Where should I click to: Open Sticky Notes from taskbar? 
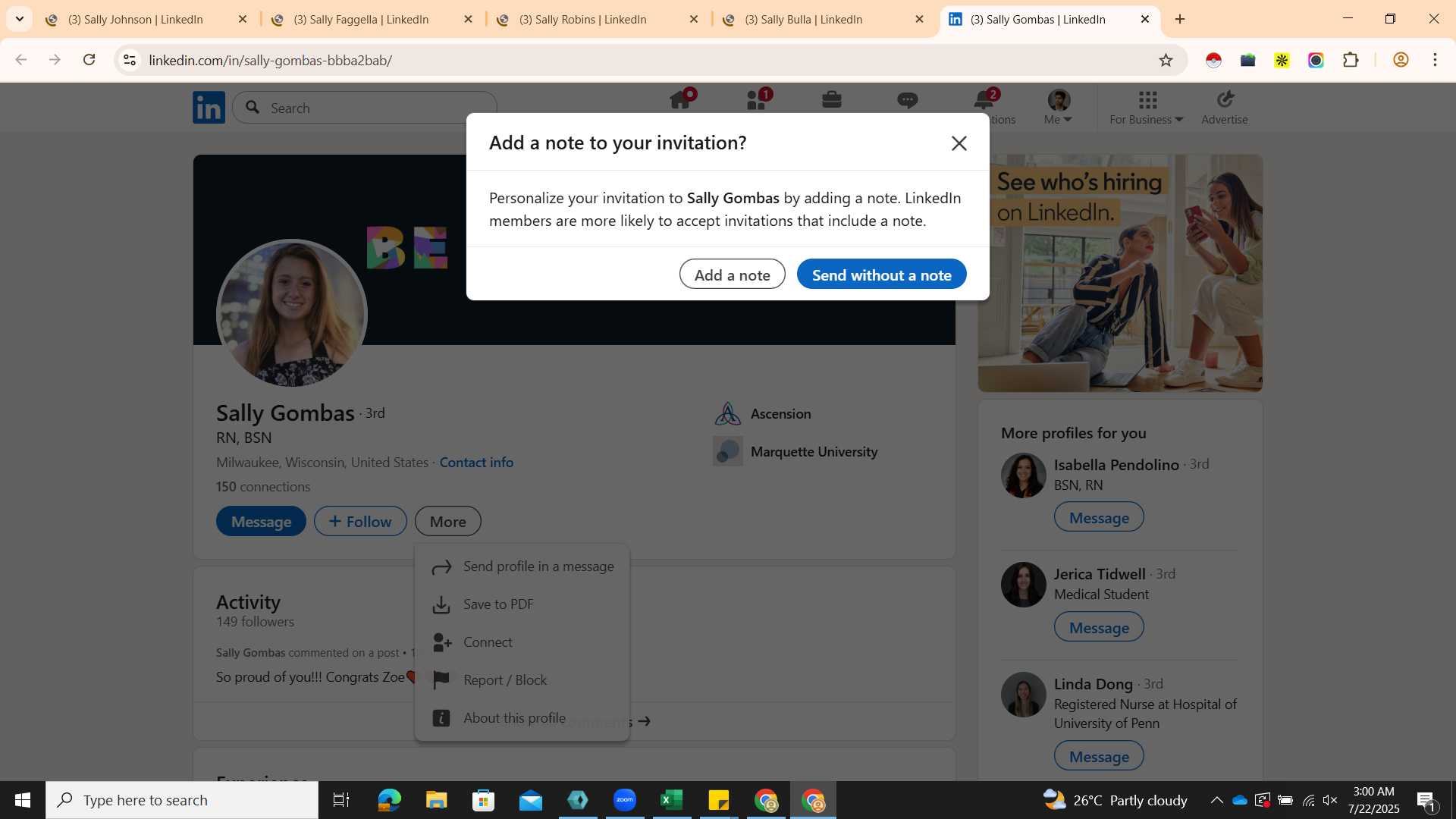(719, 800)
